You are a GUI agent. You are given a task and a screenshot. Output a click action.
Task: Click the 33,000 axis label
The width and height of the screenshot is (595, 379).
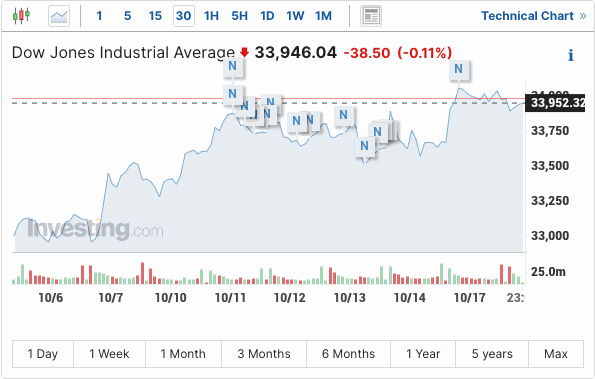[x=550, y=236]
